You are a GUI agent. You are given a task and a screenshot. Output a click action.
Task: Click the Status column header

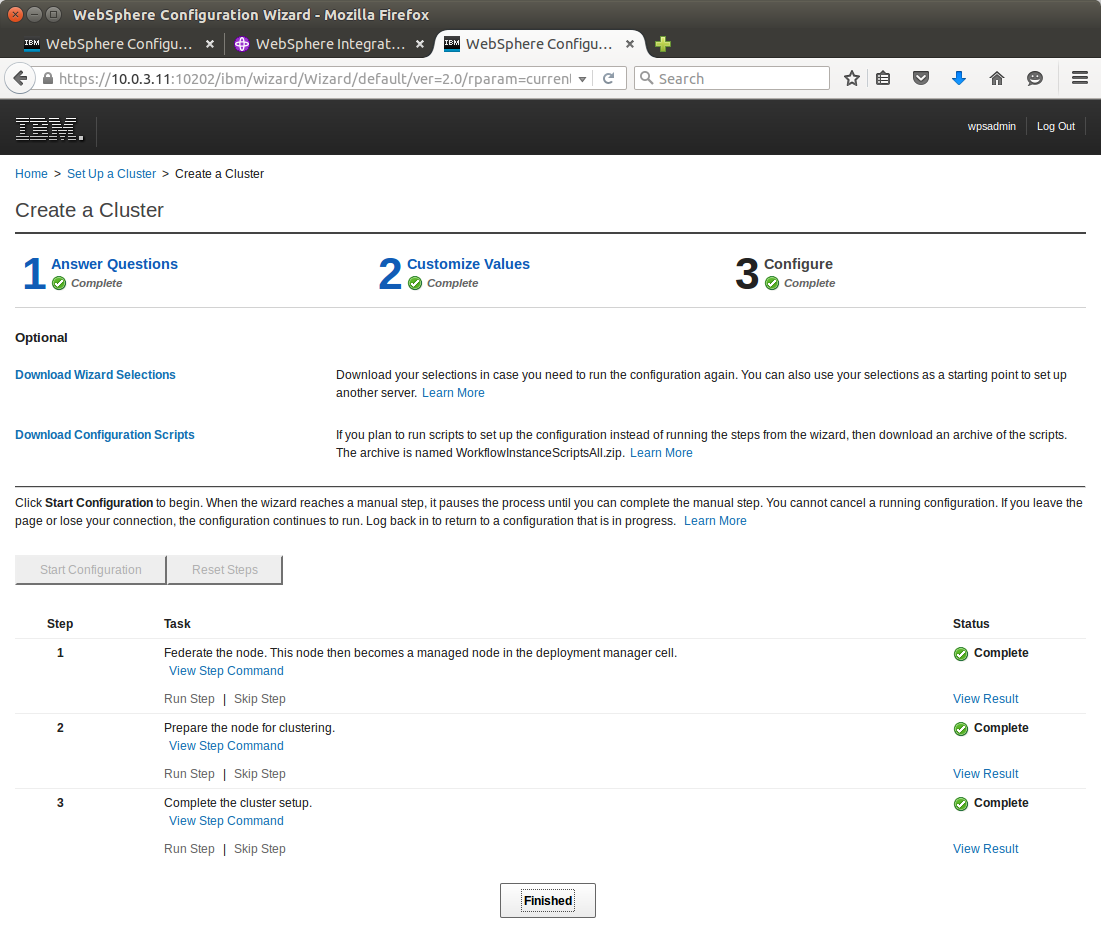click(x=971, y=624)
